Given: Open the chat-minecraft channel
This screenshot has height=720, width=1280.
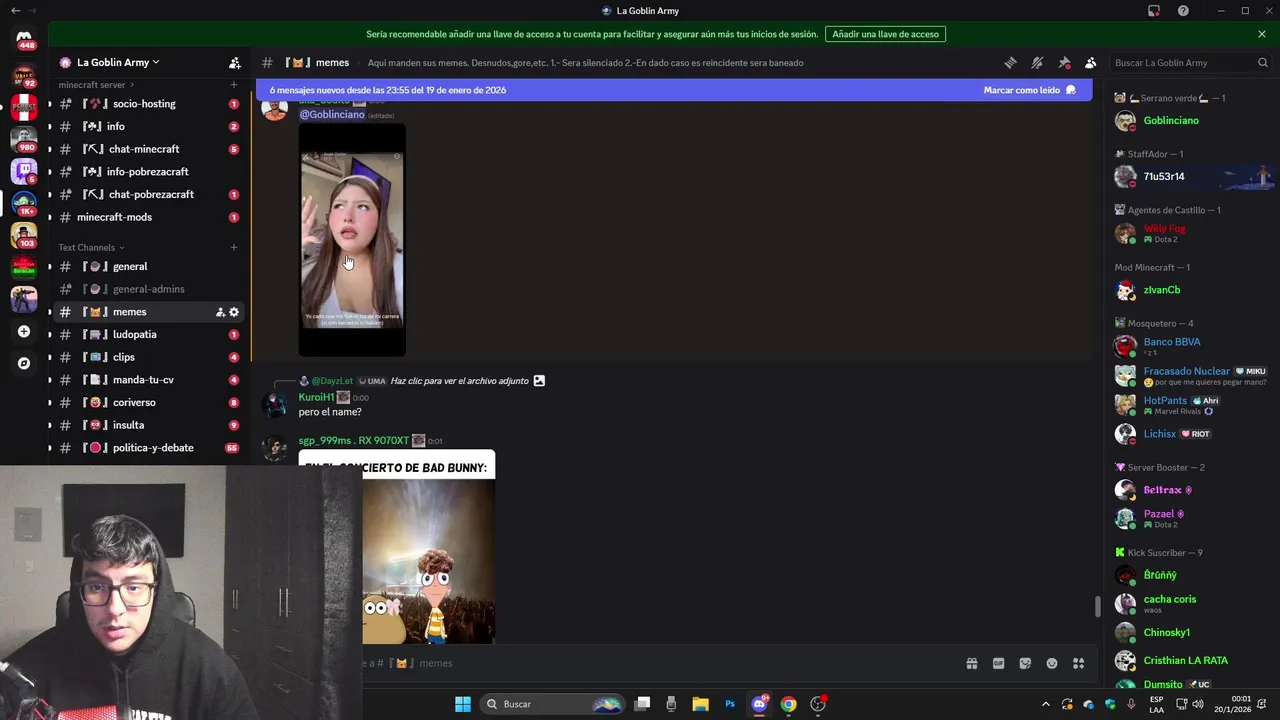Looking at the screenshot, I should click(149, 149).
